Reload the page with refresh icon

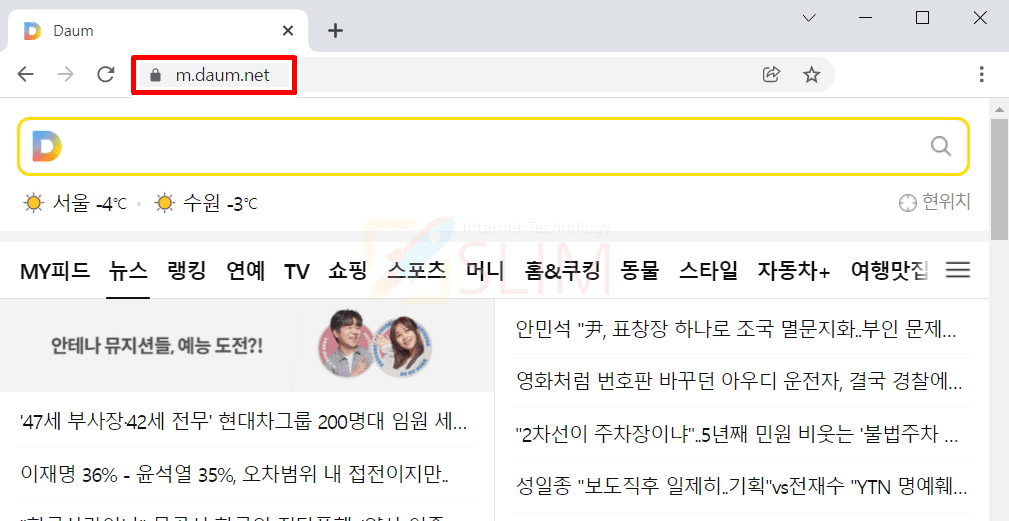click(106, 75)
